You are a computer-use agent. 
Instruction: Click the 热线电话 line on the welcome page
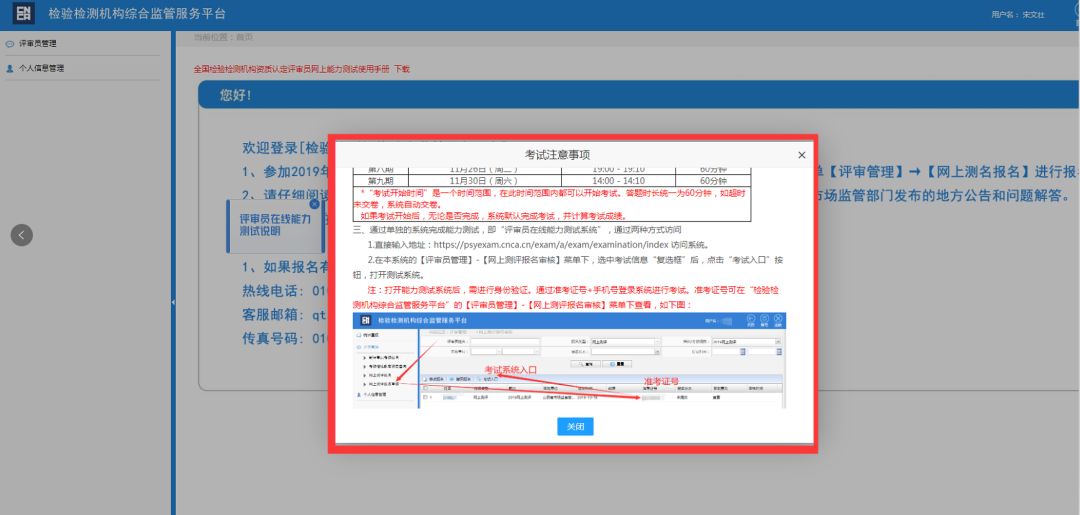285,291
